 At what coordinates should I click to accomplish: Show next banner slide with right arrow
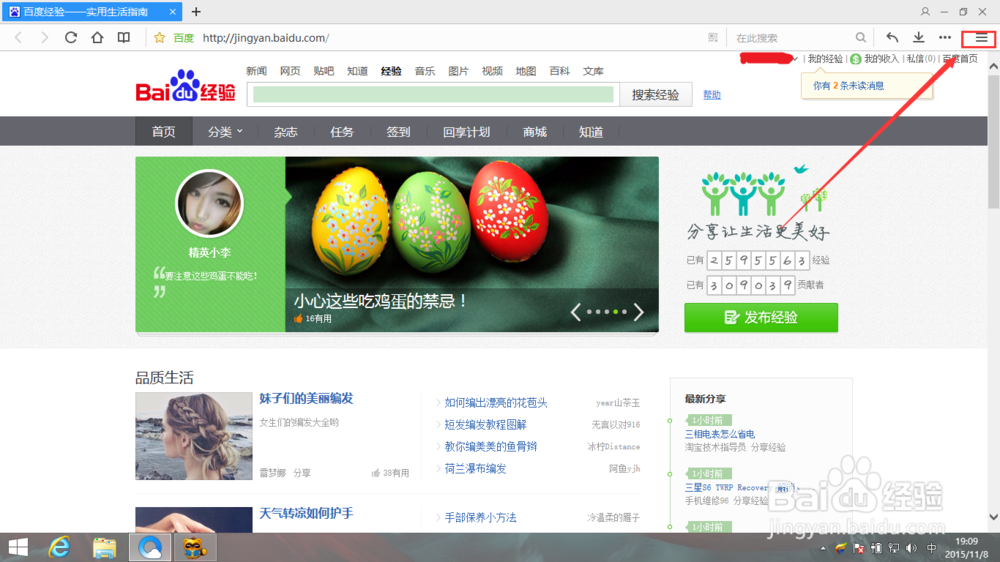[638, 312]
